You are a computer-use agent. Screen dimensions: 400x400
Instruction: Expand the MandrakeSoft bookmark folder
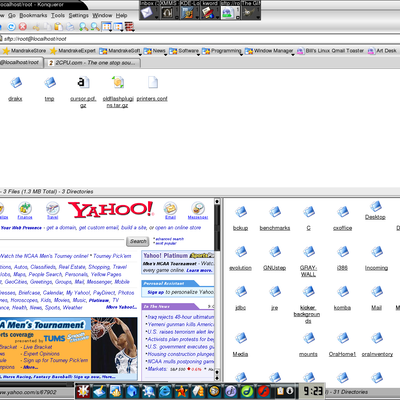pyautogui.click(x=120, y=51)
